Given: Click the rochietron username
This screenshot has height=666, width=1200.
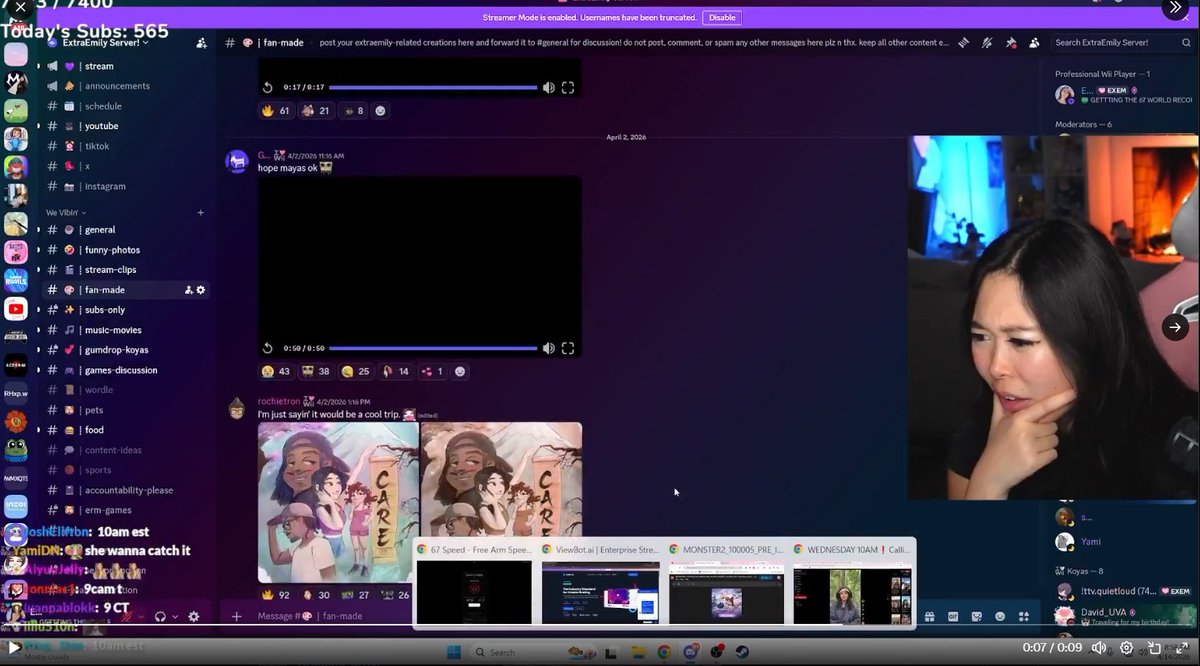Looking at the screenshot, I should point(279,402).
